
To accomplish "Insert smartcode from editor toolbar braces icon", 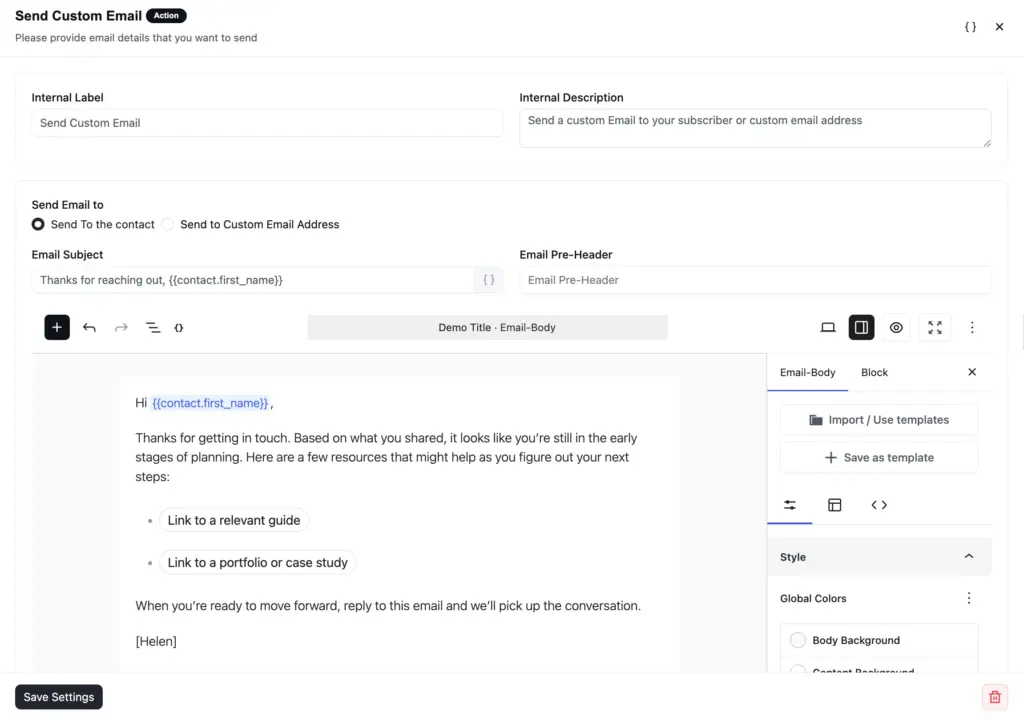I will 179,327.
